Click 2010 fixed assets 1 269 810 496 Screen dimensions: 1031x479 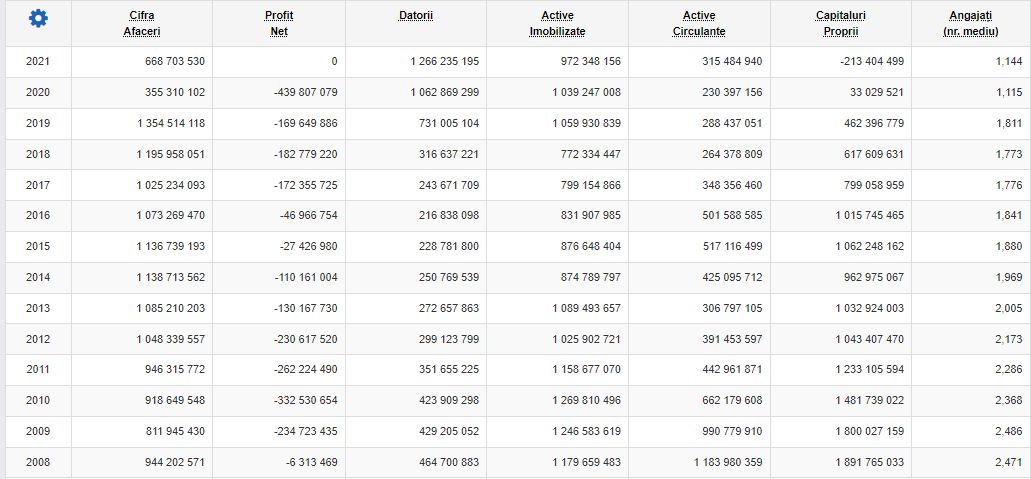(x=587, y=400)
